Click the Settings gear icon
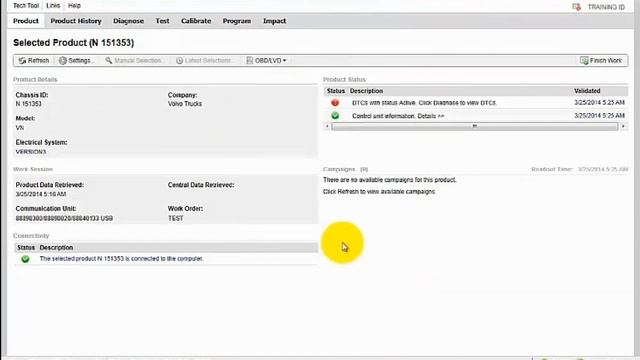Viewport: 640px width, 360px height. 62,60
